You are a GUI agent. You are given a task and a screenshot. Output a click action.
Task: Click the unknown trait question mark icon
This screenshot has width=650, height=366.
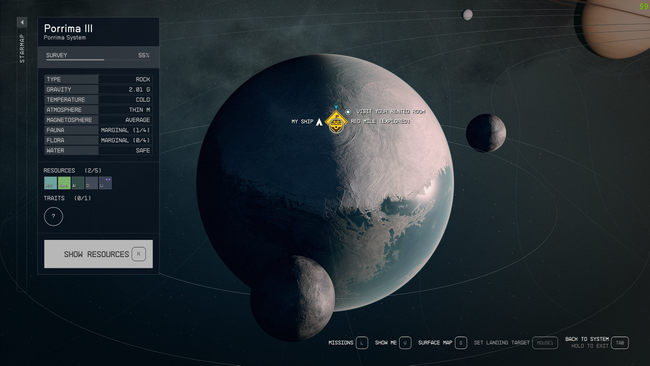click(53, 216)
